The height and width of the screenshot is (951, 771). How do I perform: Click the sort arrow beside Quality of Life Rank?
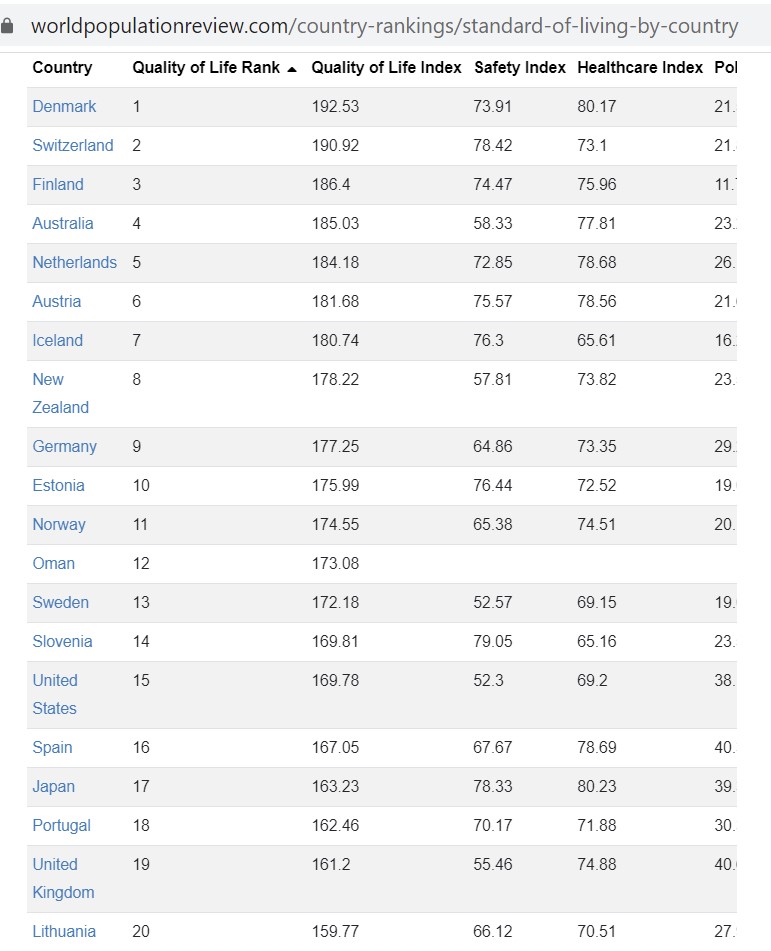(x=292, y=69)
